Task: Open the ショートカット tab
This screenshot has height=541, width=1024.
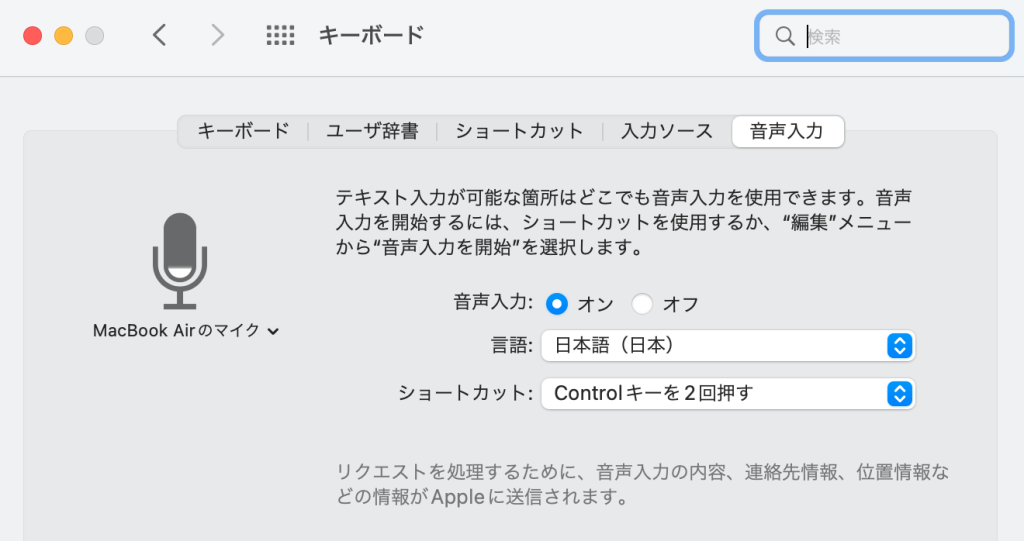Action: point(519,131)
